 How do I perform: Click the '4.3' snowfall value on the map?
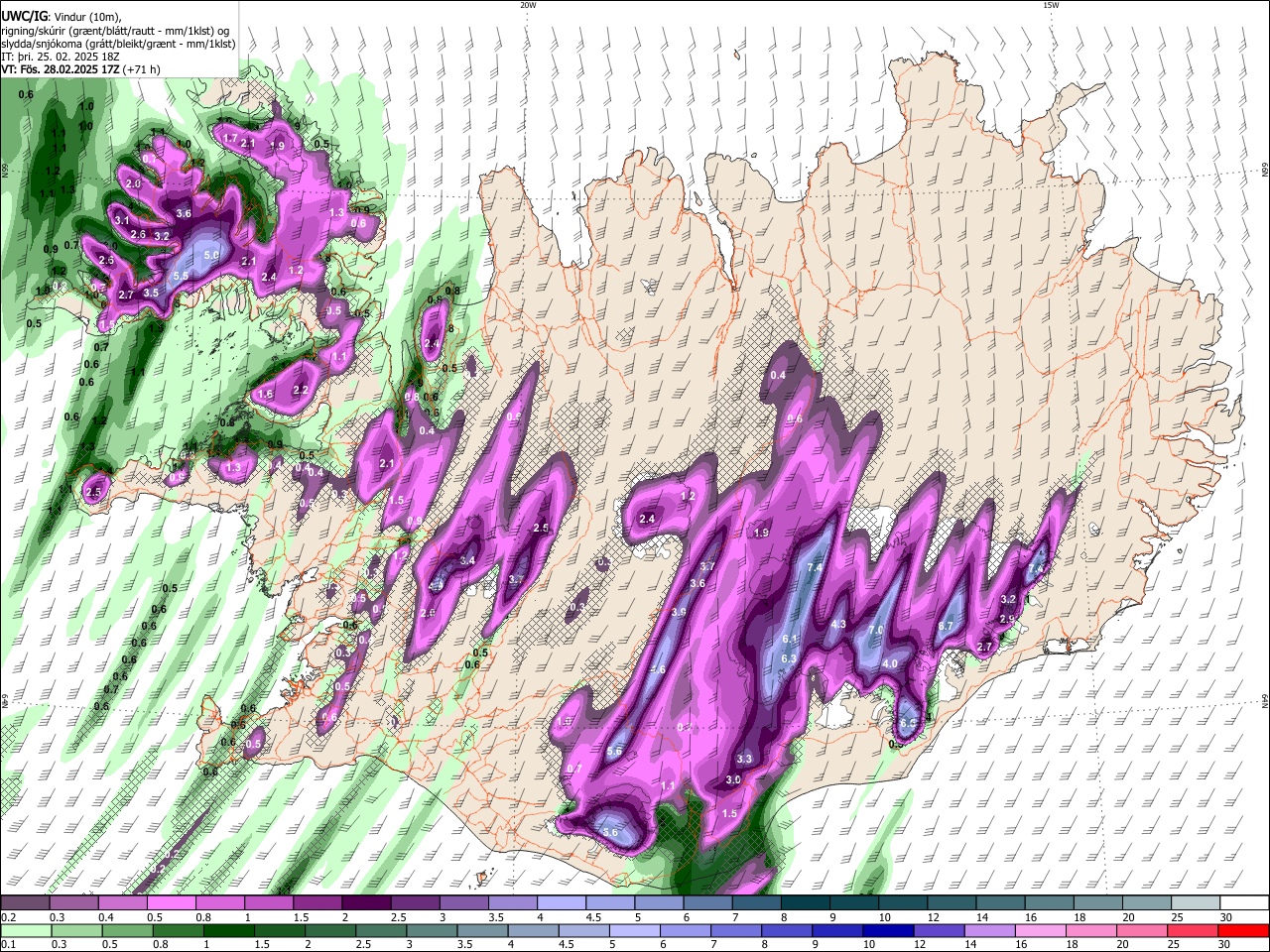(x=838, y=624)
